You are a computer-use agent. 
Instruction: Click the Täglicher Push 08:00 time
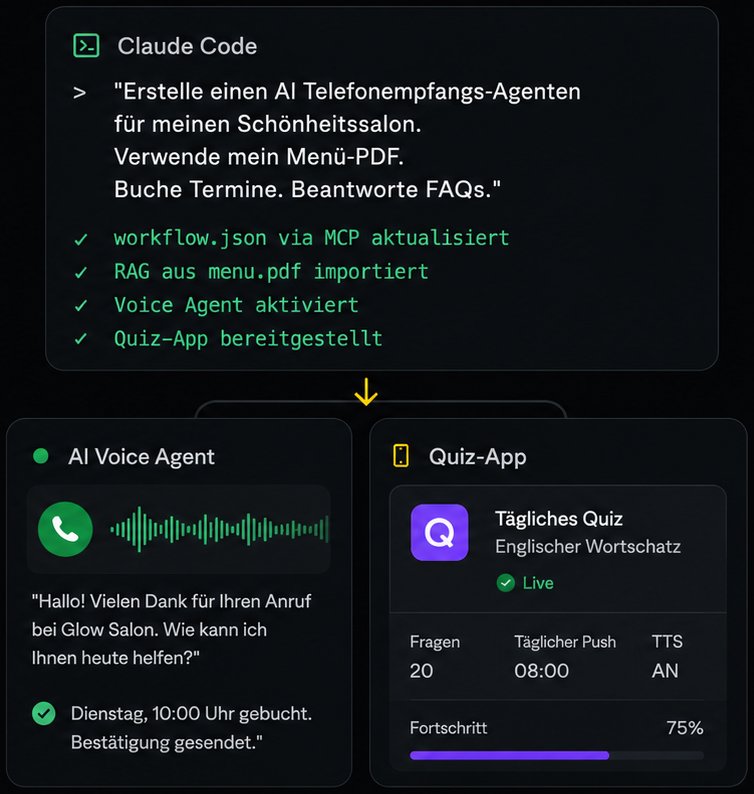(x=542, y=671)
